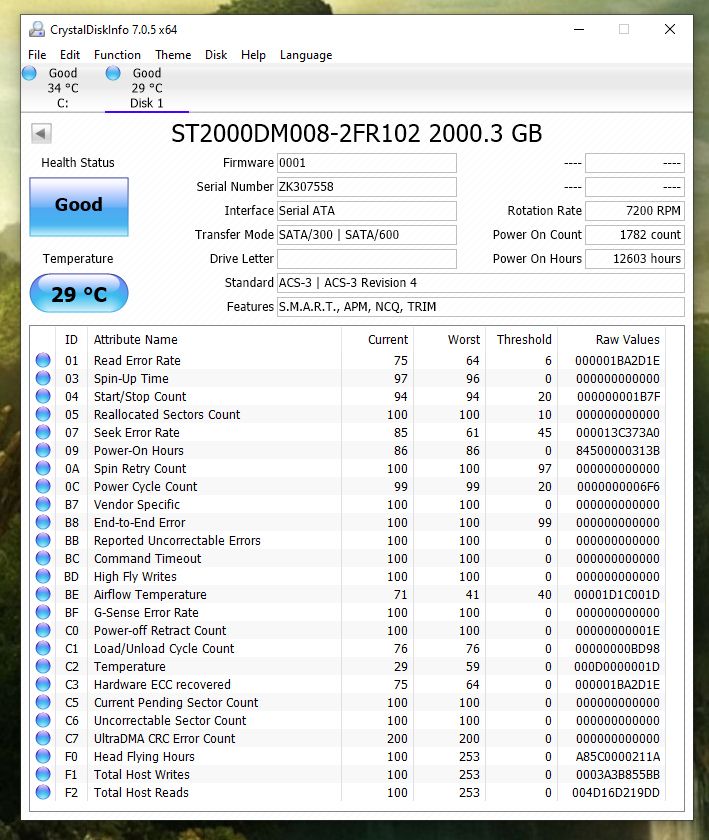Click the Threshold column header
Viewport: 709px width, 840px height.
click(524, 340)
